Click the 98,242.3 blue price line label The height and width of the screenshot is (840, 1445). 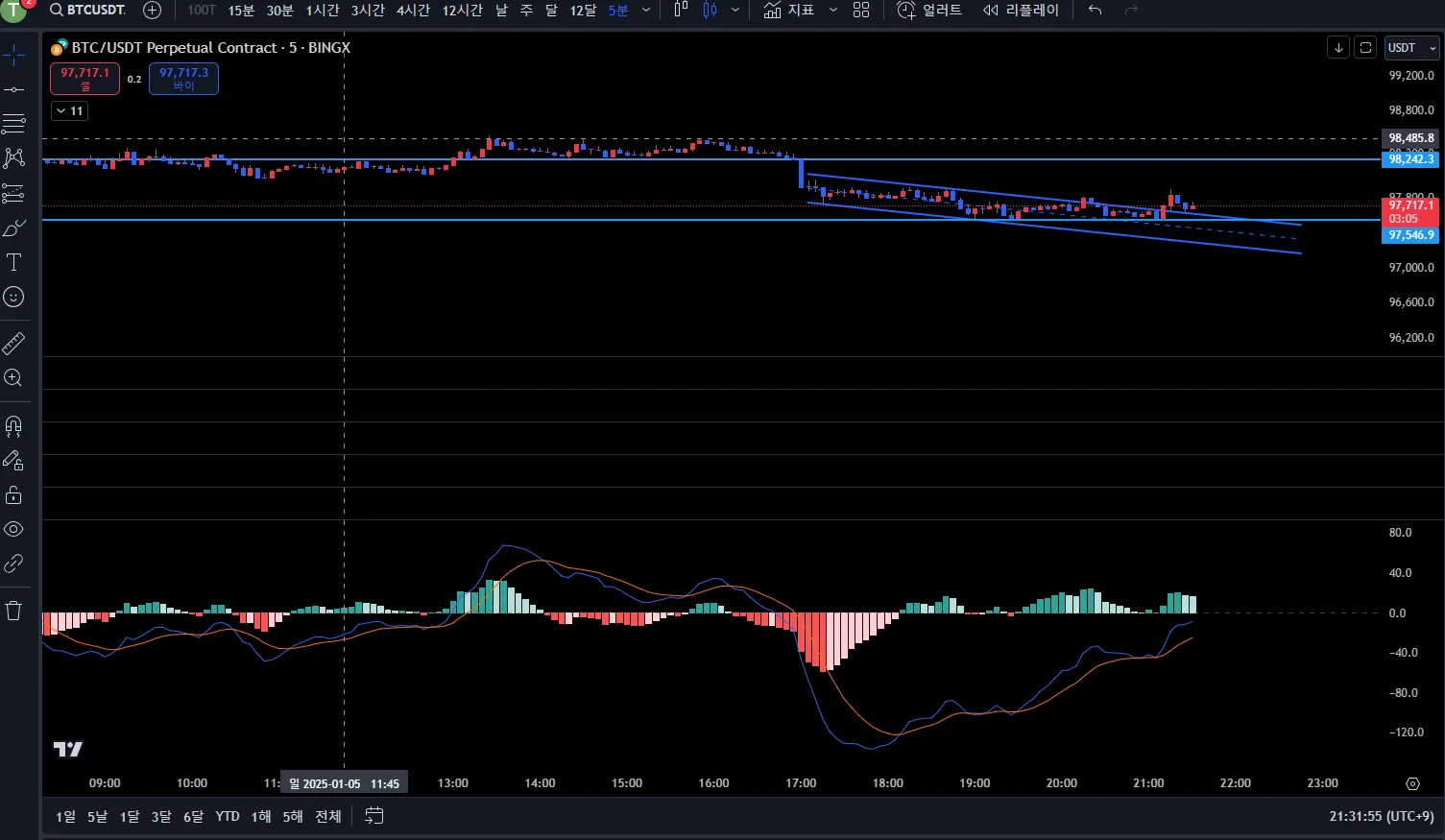[x=1410, y=159]
